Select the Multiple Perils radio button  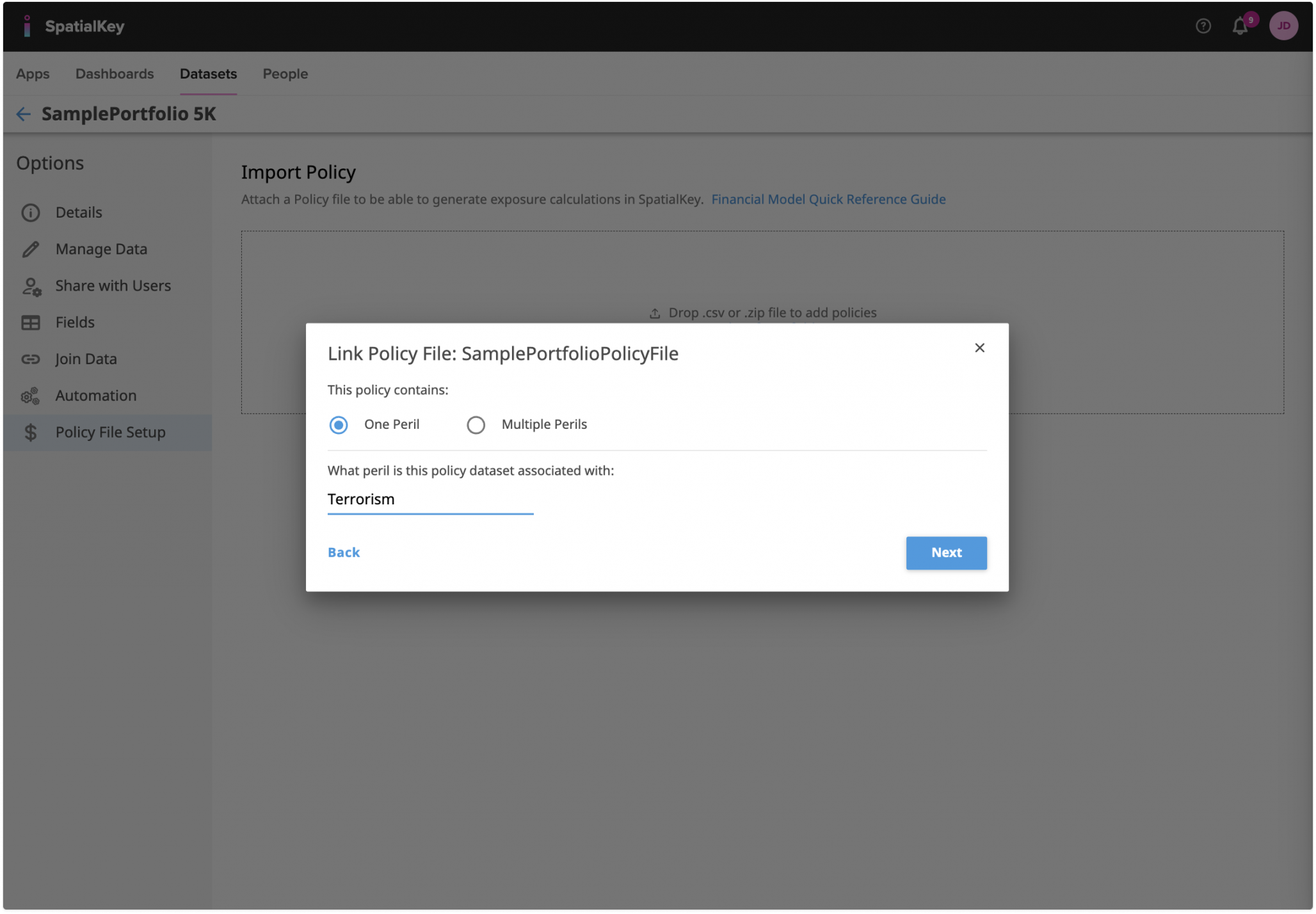[476, 425]
